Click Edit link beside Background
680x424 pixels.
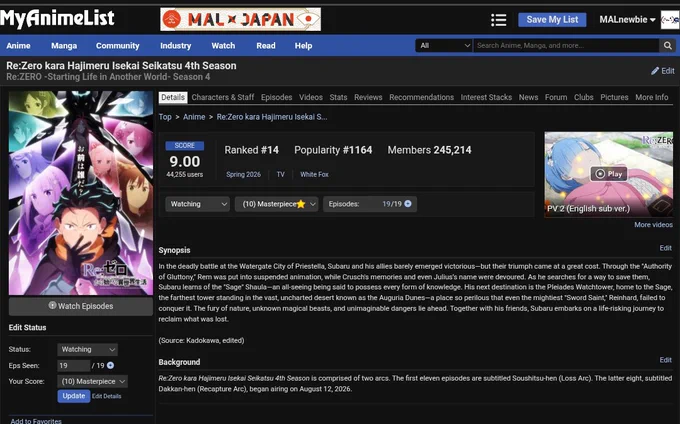coord(665,360)
